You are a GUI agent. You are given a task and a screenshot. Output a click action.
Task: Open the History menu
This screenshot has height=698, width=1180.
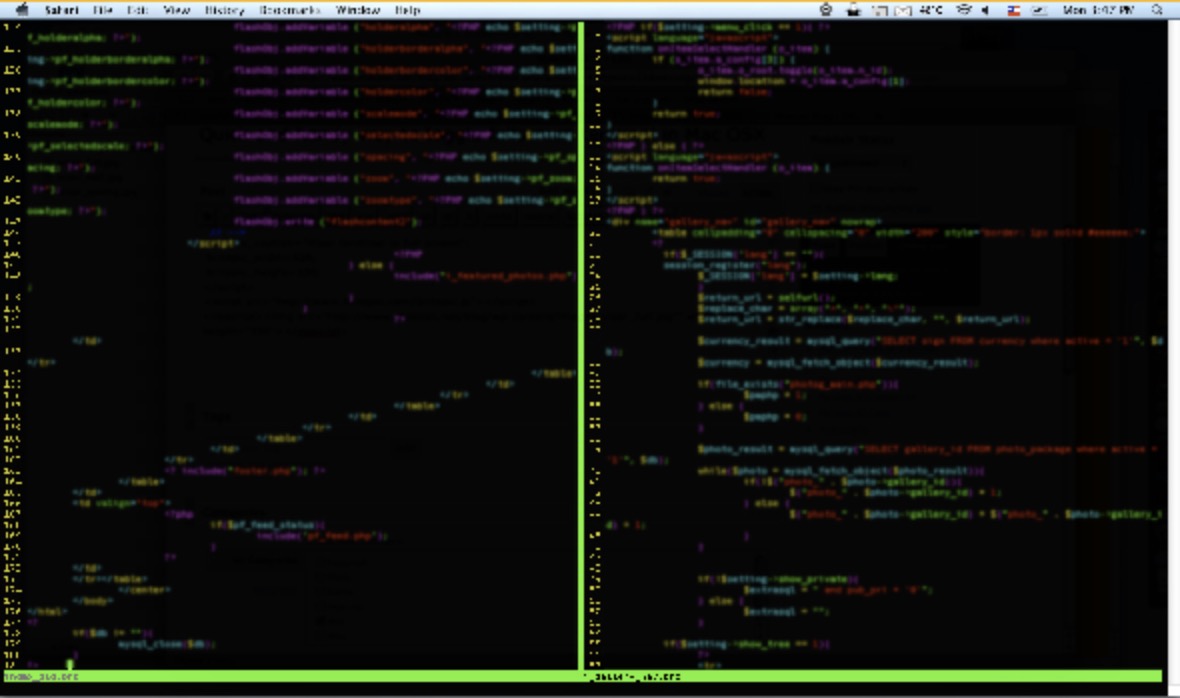click(224, 10)
